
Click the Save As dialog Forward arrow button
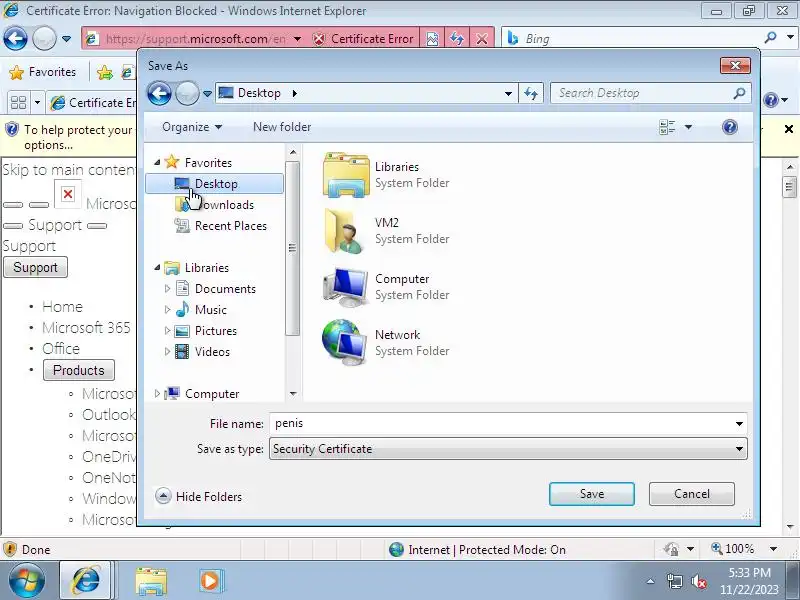point(187,93)
